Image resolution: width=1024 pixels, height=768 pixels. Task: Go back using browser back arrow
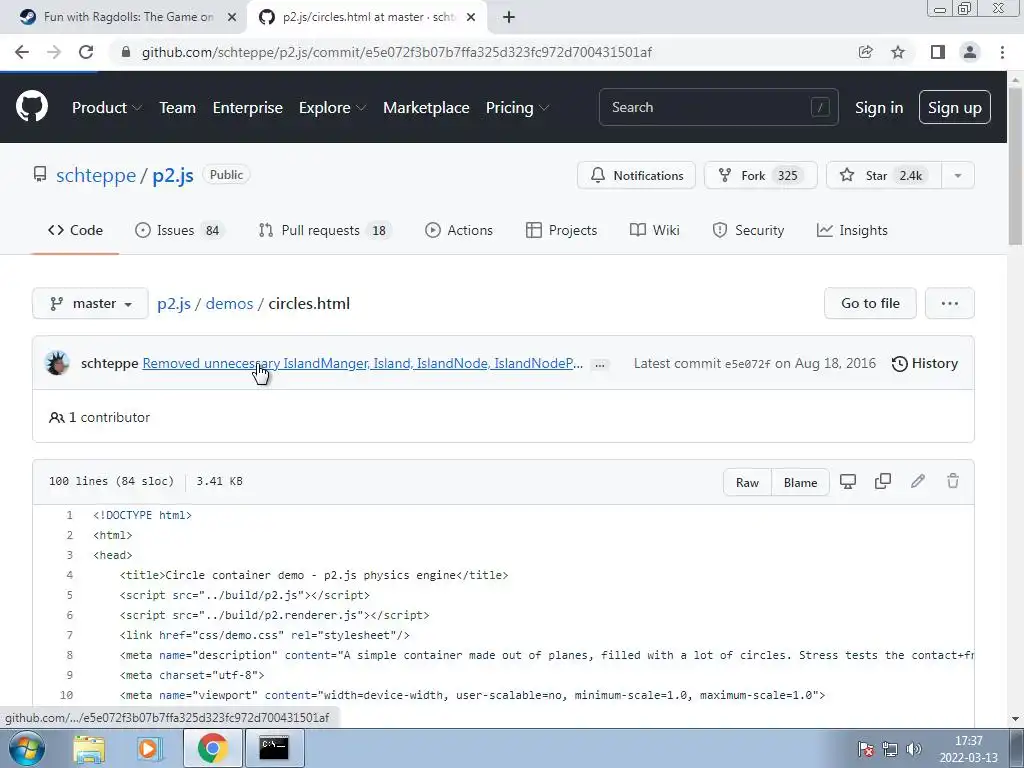click(22, 52)
